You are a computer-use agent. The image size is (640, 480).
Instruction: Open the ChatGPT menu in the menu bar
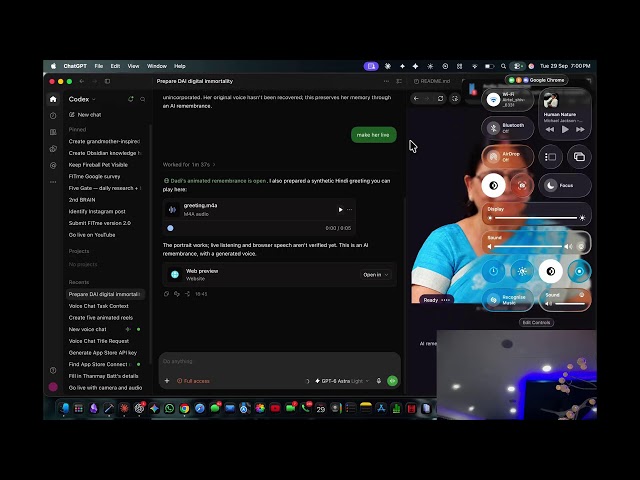pyautogui.click(x=75, y=66)
